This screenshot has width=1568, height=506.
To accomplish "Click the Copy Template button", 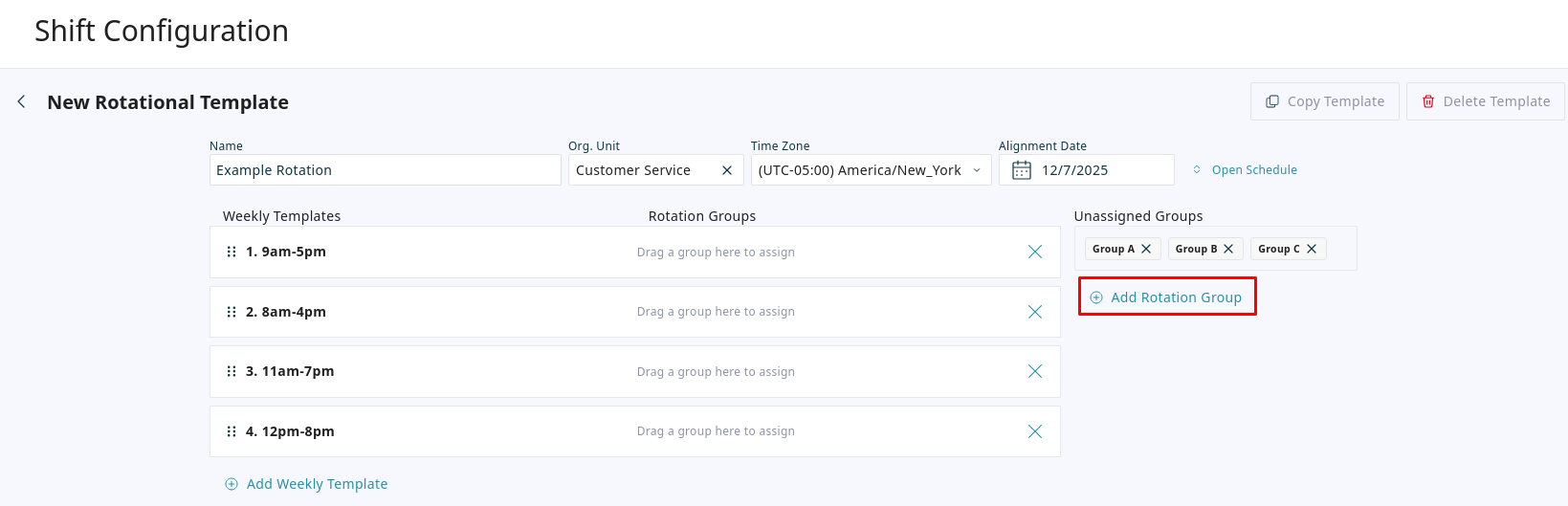I will click(1324, 101).
